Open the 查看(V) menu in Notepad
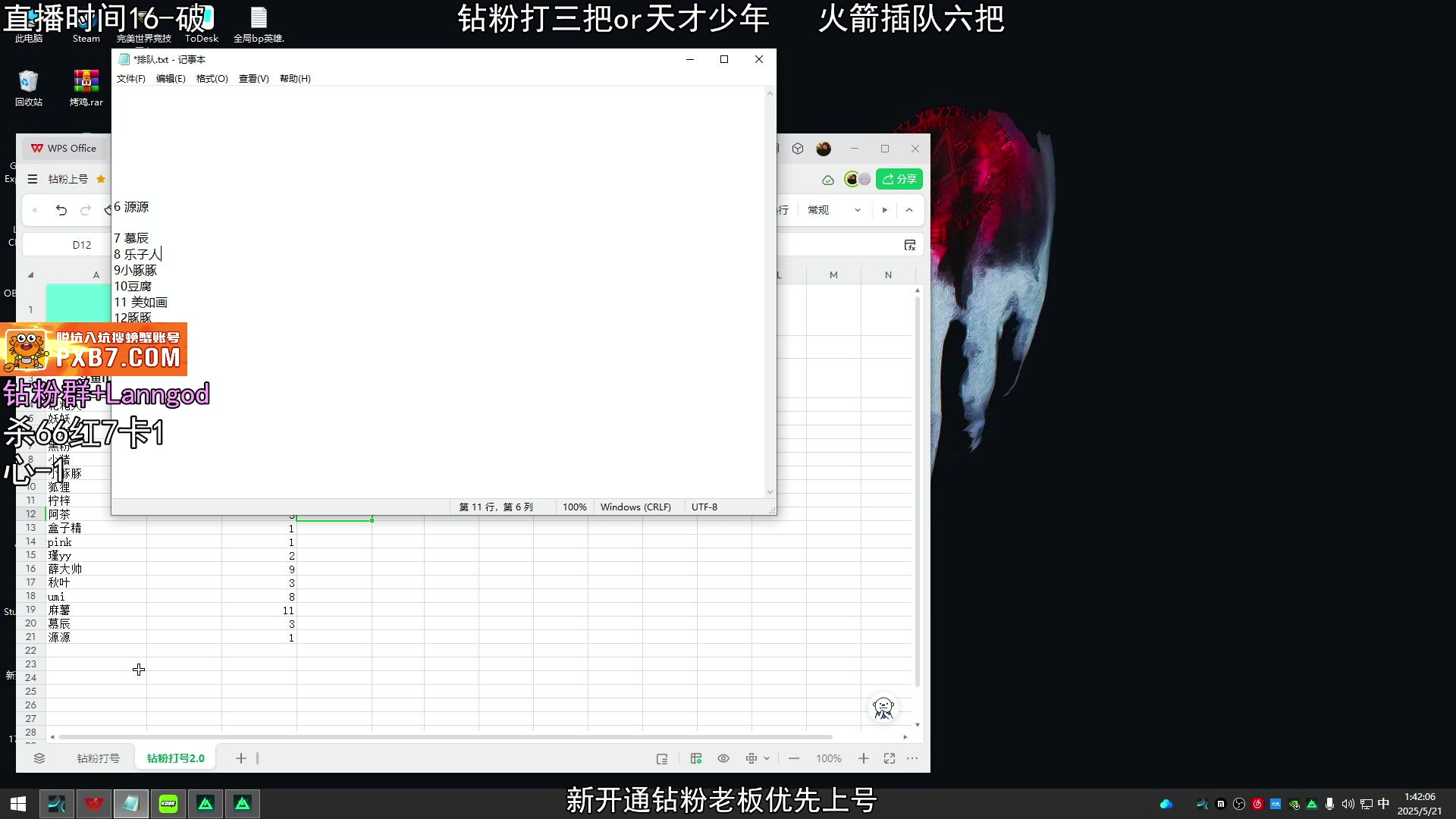Screen dimensions: 1456x819 253,79
